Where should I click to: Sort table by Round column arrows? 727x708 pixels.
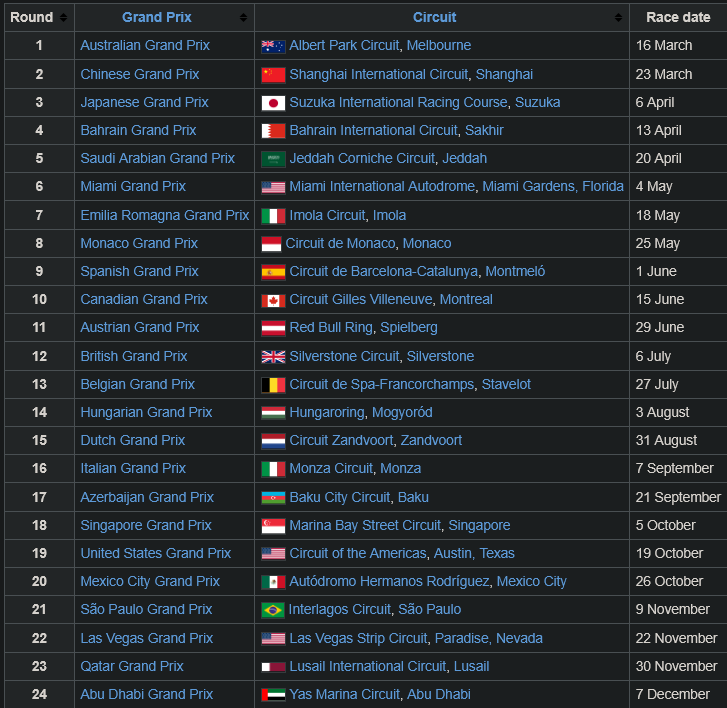[64, 18]
